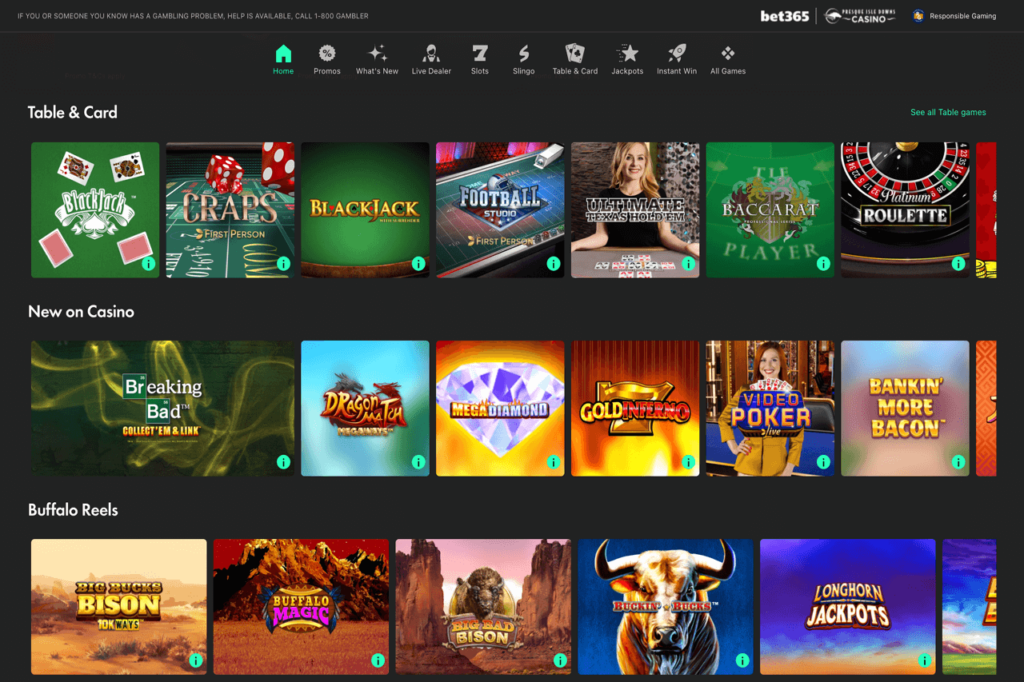Show info for Video Poker Live
Image resolution: width=1024 pixels, height=682 pixels.
tap(824, 463)
